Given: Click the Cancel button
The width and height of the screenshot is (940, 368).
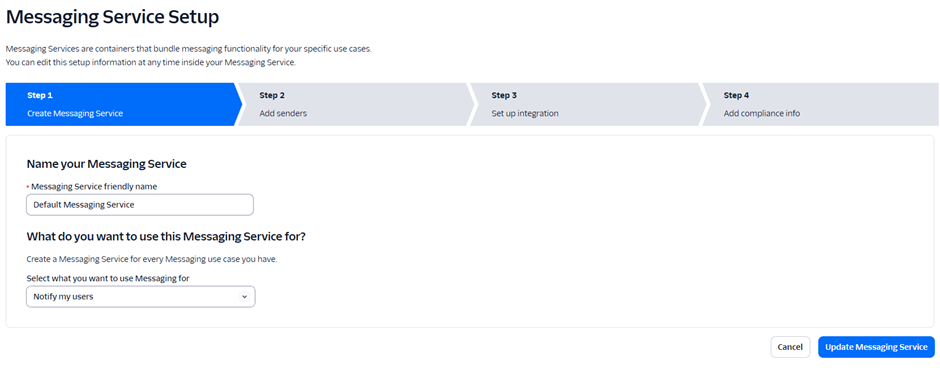Looking at the screenshot, I should click(790, 347).
